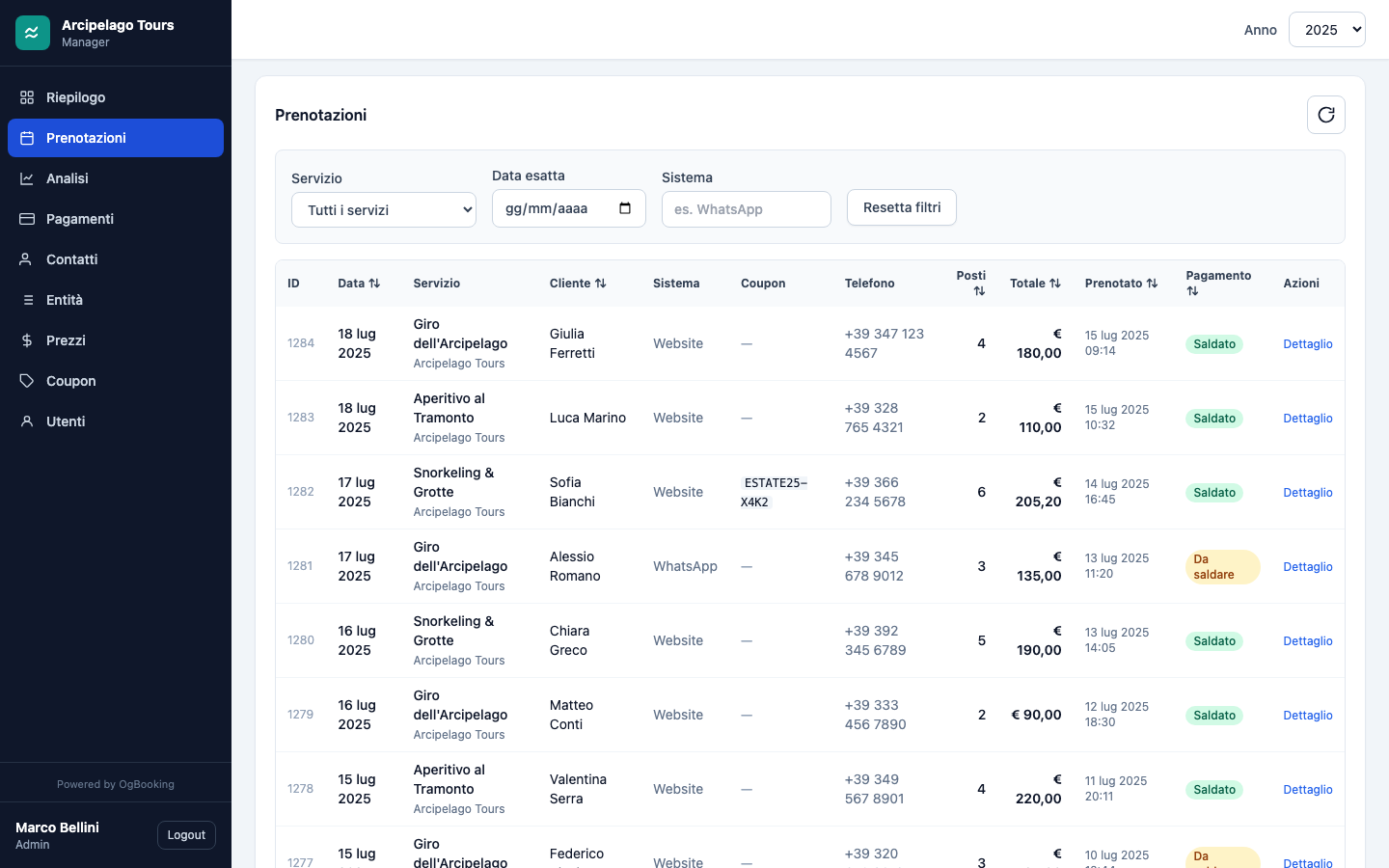
Task: Click the Entità list icon in sidebar
Action: 27,300
